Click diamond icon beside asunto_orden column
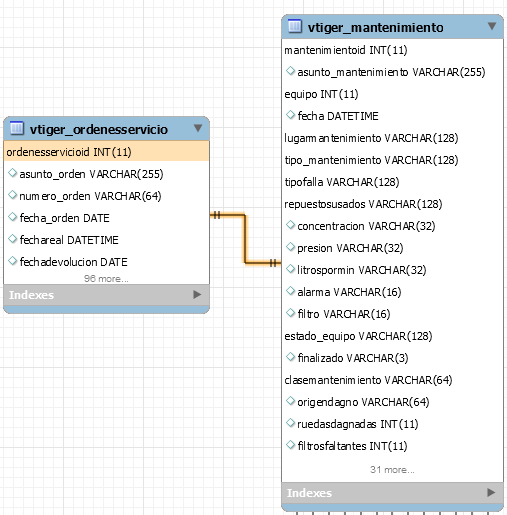The image size is (507, 515). [x=12, y=173]
